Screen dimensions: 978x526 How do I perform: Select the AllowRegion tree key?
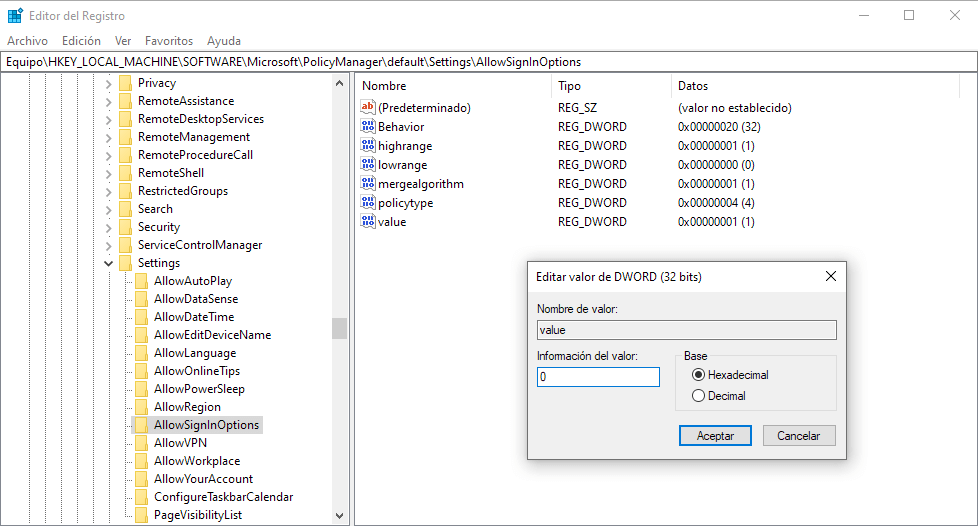pos(187,407)
